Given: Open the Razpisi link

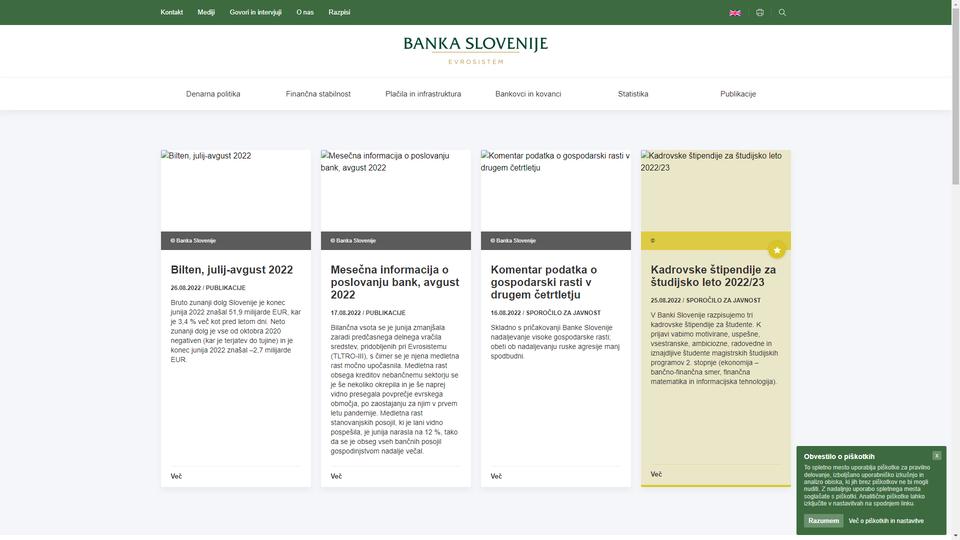Looking at the screenshot, I should click(x=339, y=12).
